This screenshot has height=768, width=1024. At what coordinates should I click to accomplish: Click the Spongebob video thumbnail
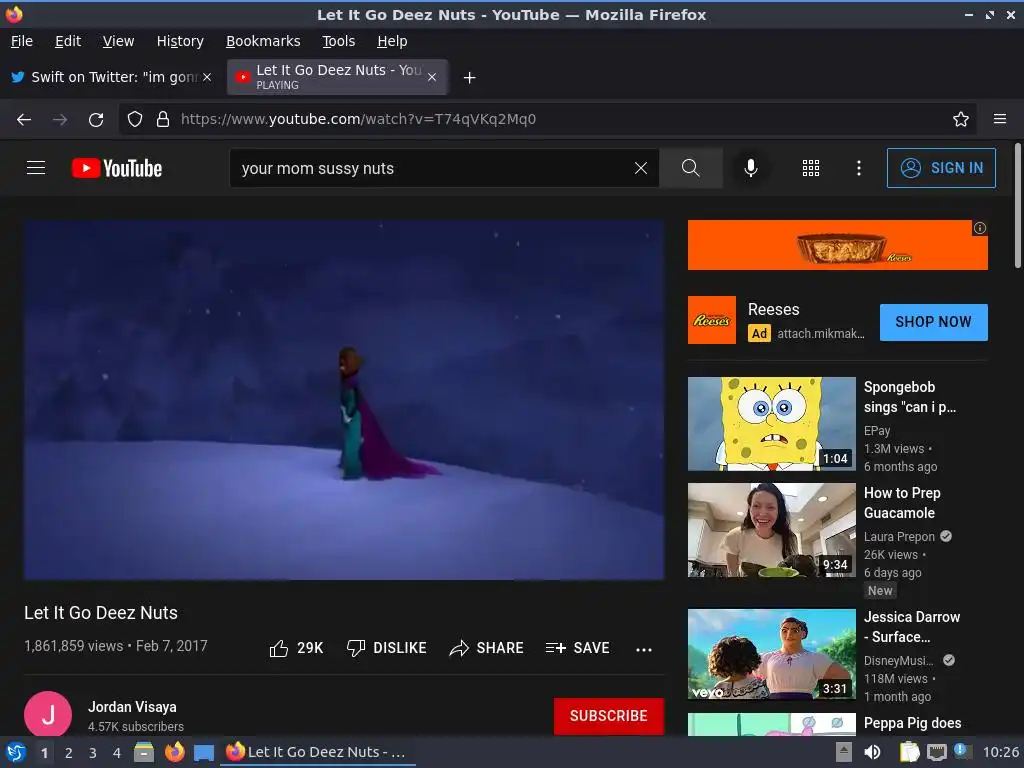click(x=771, y=424)
